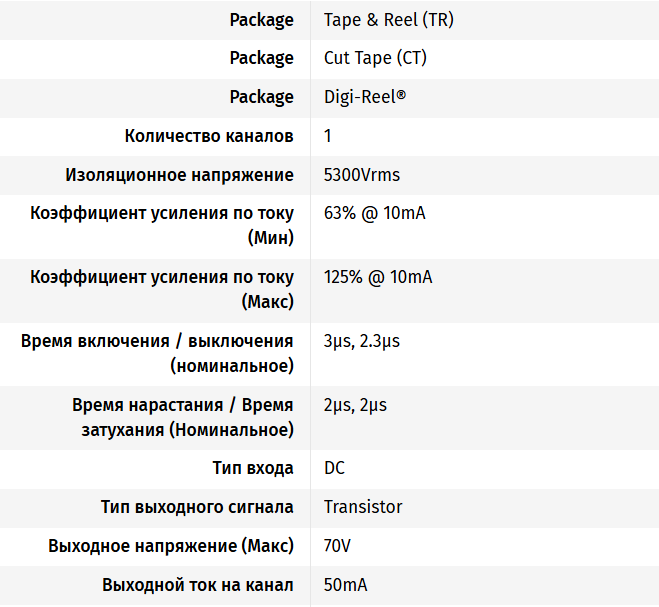
Task: Select the 50mA output current value
Action: pos(345,585)
